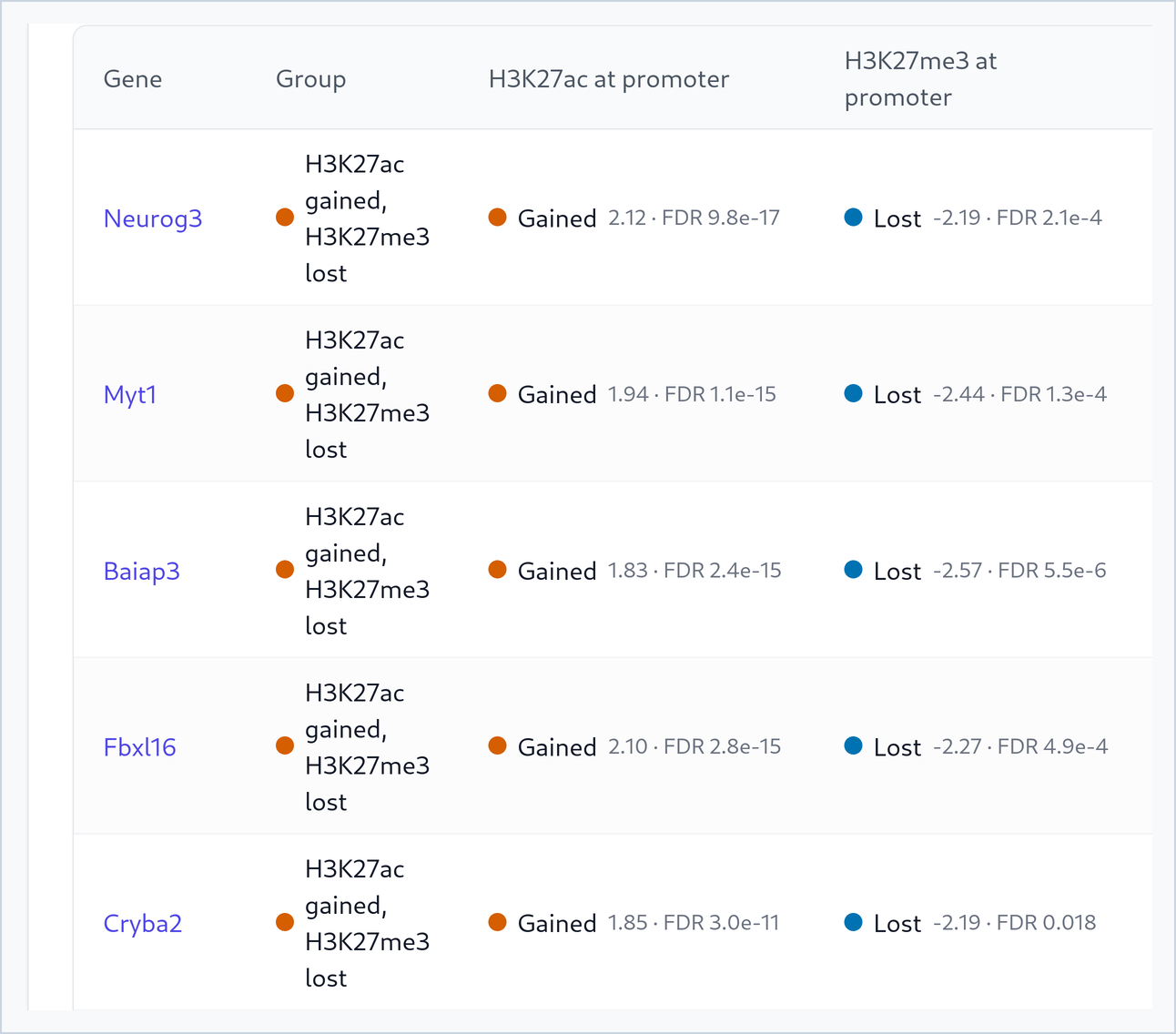Image resolution: width=1176 pixels, height=1034 pixels.
Task: Click the orange dot beside Gained for Baiap3
Action: [x=497, y=570]
